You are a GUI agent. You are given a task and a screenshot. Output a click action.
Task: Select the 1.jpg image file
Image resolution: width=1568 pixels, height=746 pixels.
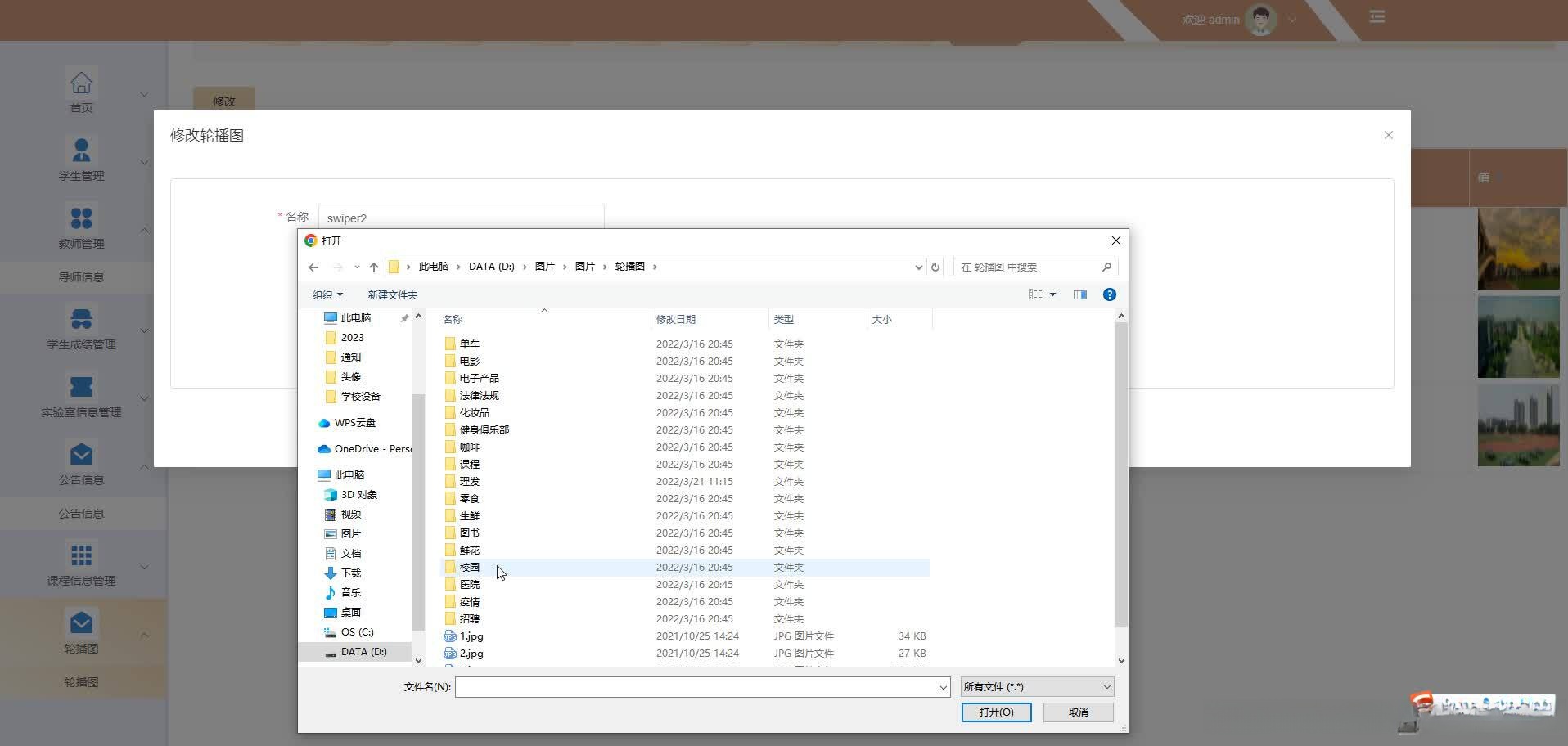click(x=471, y=636)
